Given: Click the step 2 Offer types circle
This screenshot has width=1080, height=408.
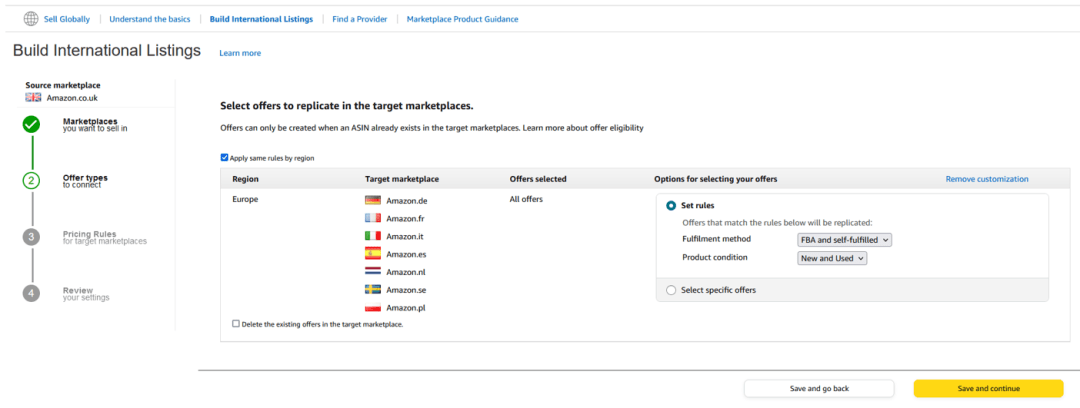Looking at the screenshot, I should [32, 181].
